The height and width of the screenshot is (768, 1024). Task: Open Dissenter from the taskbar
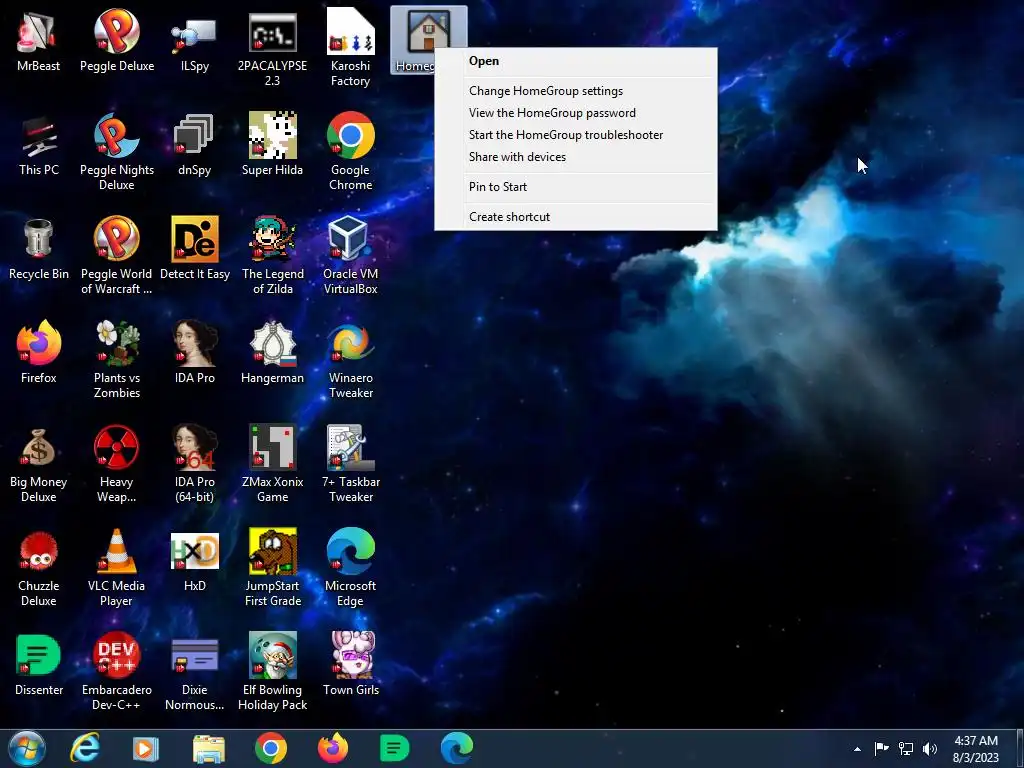[394, 748]
